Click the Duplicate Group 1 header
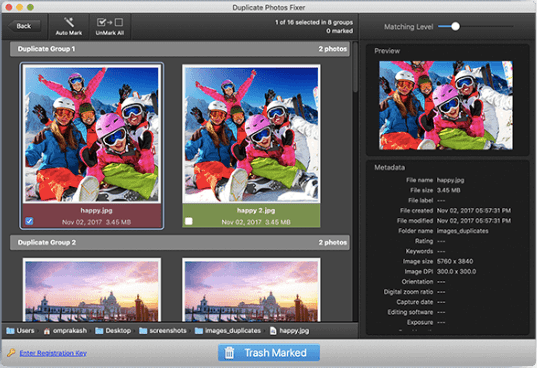Image resolution: width=537 pixels, height=368 pixels. click(x=180, y=49)
